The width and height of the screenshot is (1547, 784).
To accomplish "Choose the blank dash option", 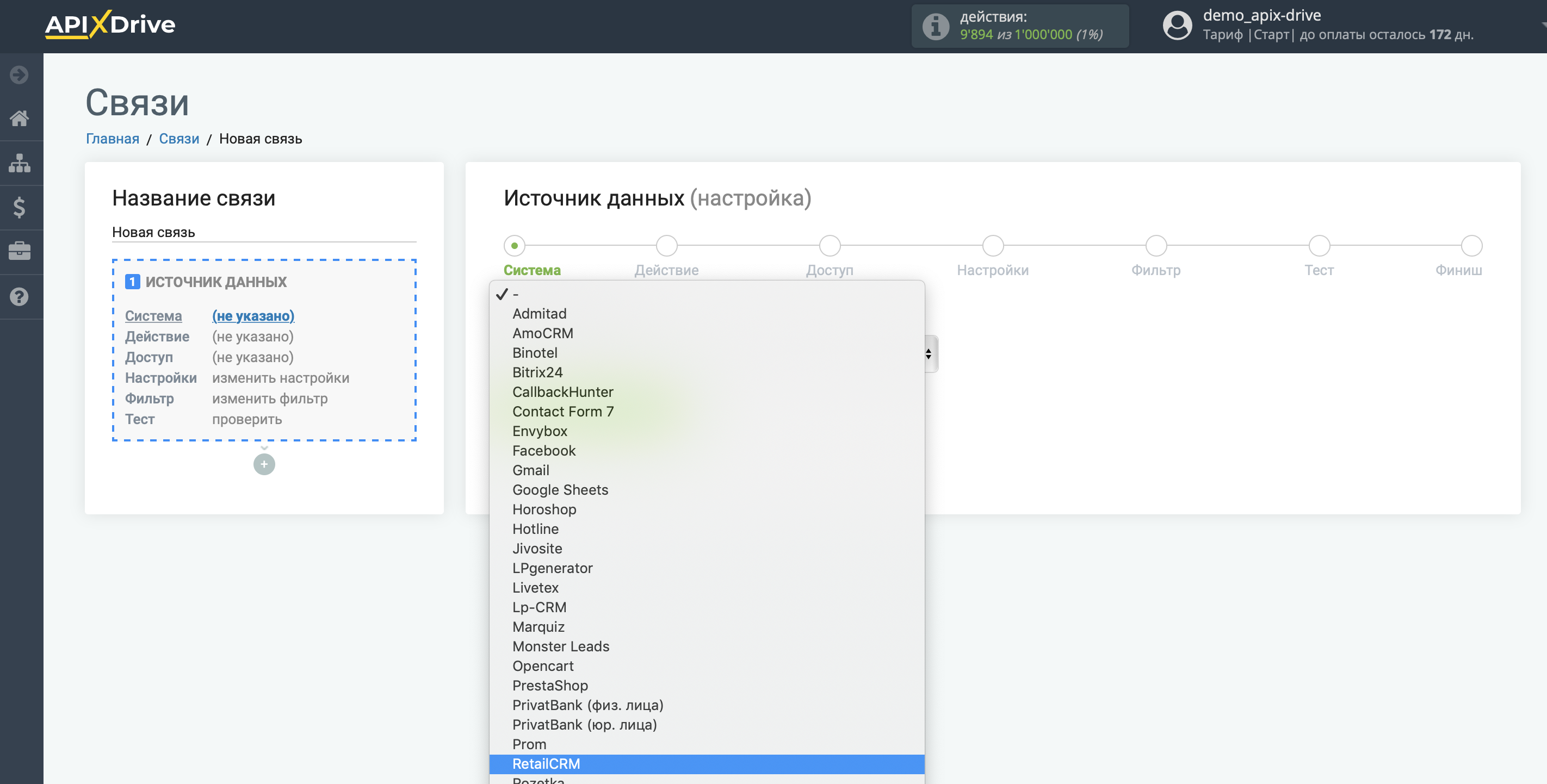I will (707, 294).
